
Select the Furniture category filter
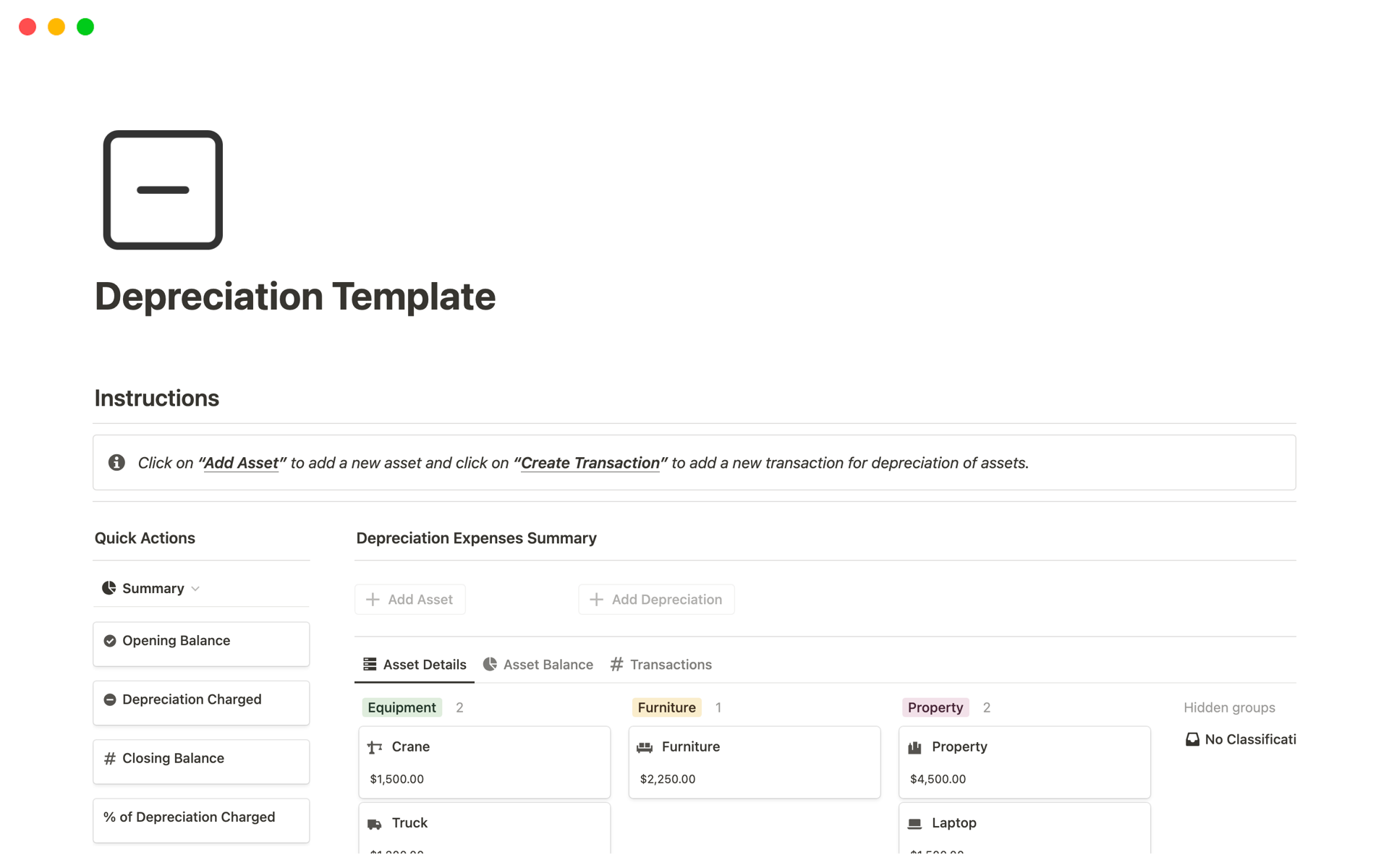coord(666,707)
